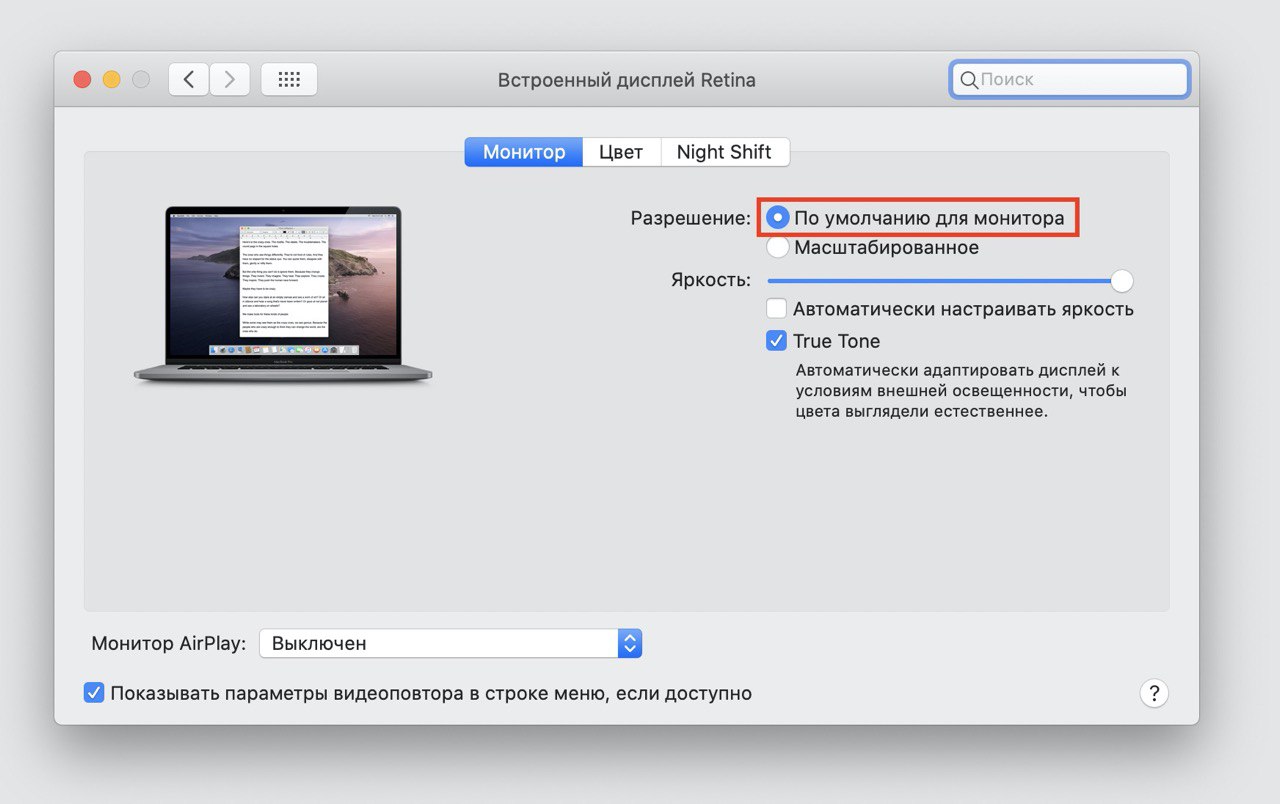Click the 'Яркость:' label

point(711,280)
